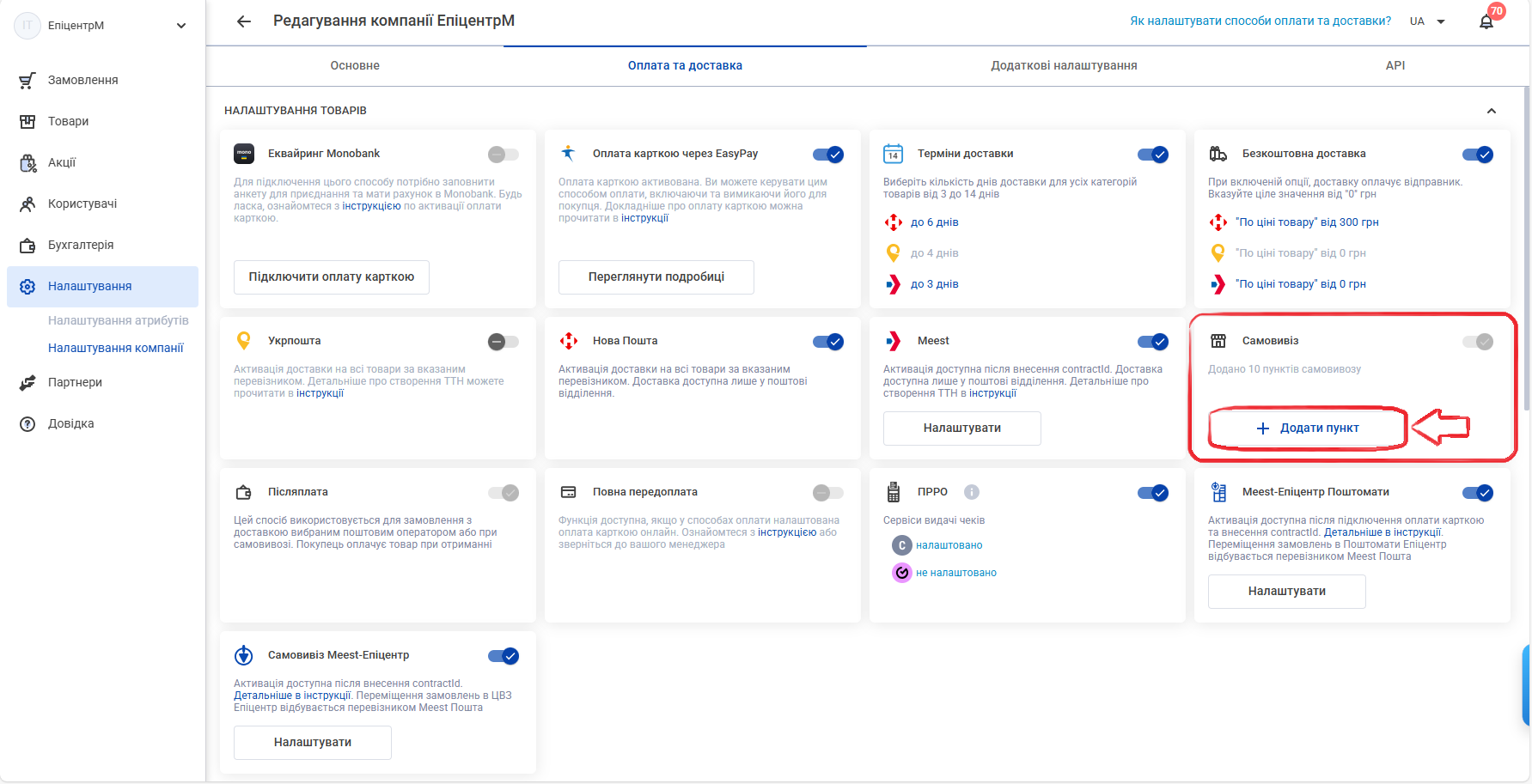
Task: Open Налаштування компанії submenu item
Action: (116, 348)
